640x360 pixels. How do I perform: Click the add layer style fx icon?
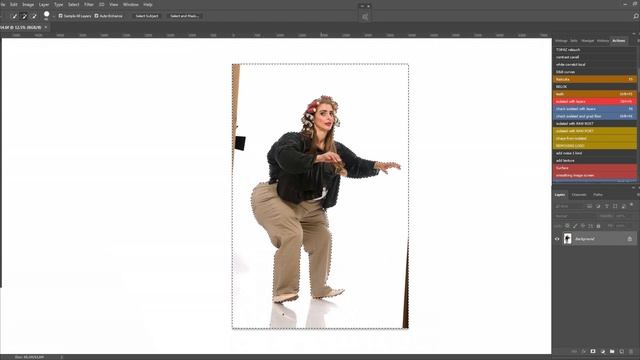pyautogui.click(x=583, y=351)
